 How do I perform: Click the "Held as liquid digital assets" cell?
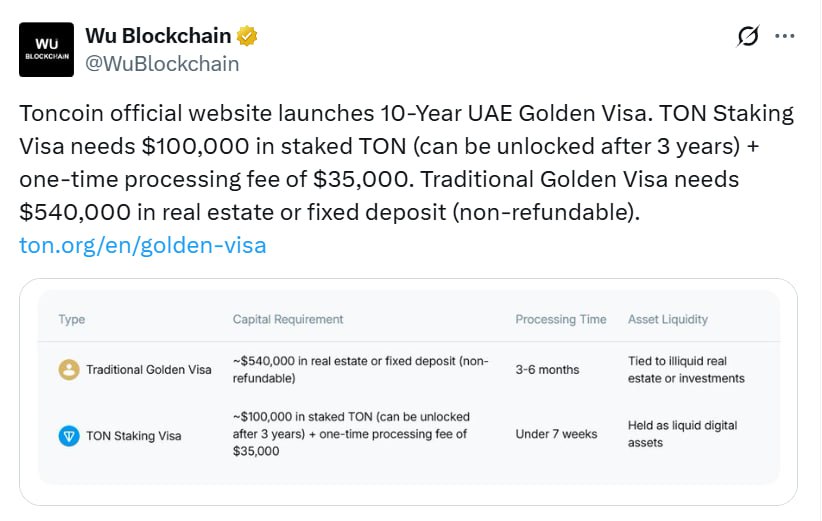(x=683, y=434)
